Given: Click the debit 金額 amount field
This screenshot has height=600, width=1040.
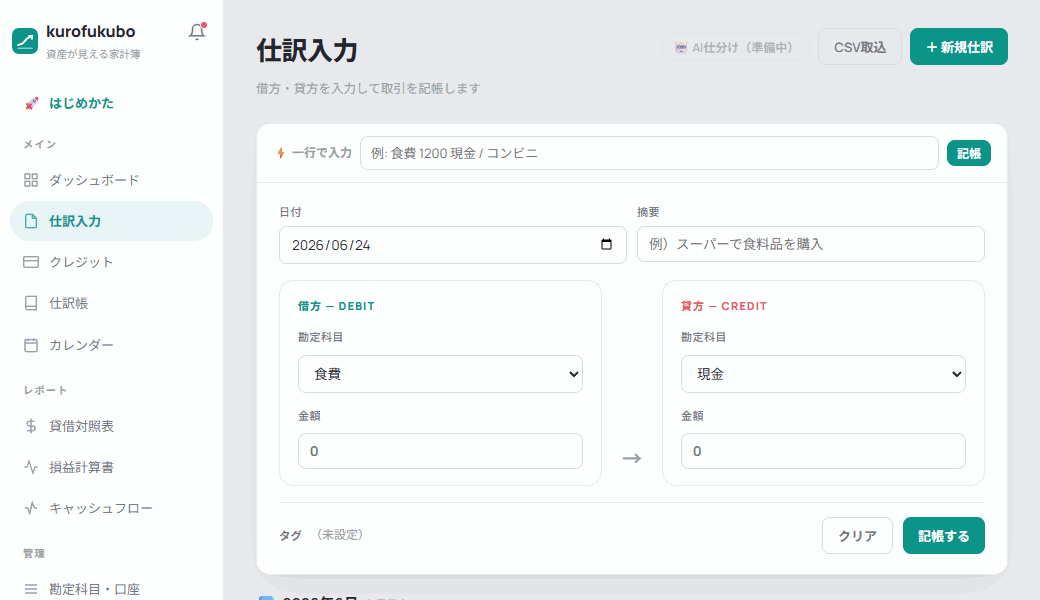Looking at the screenshot, I should point(440,451).
